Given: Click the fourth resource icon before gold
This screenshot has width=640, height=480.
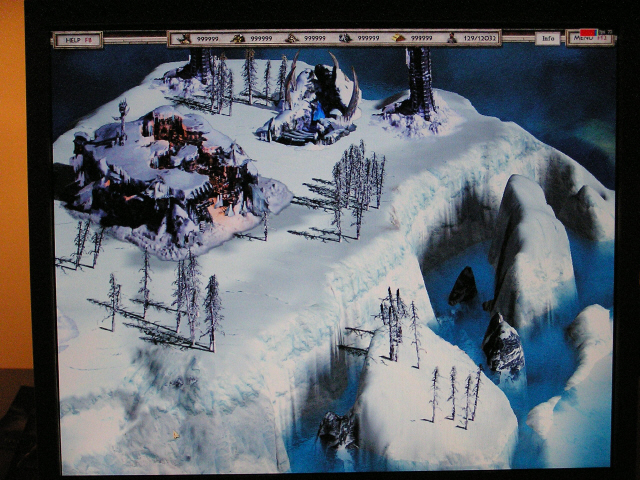Looking at the screenshot, I should 345,38.
